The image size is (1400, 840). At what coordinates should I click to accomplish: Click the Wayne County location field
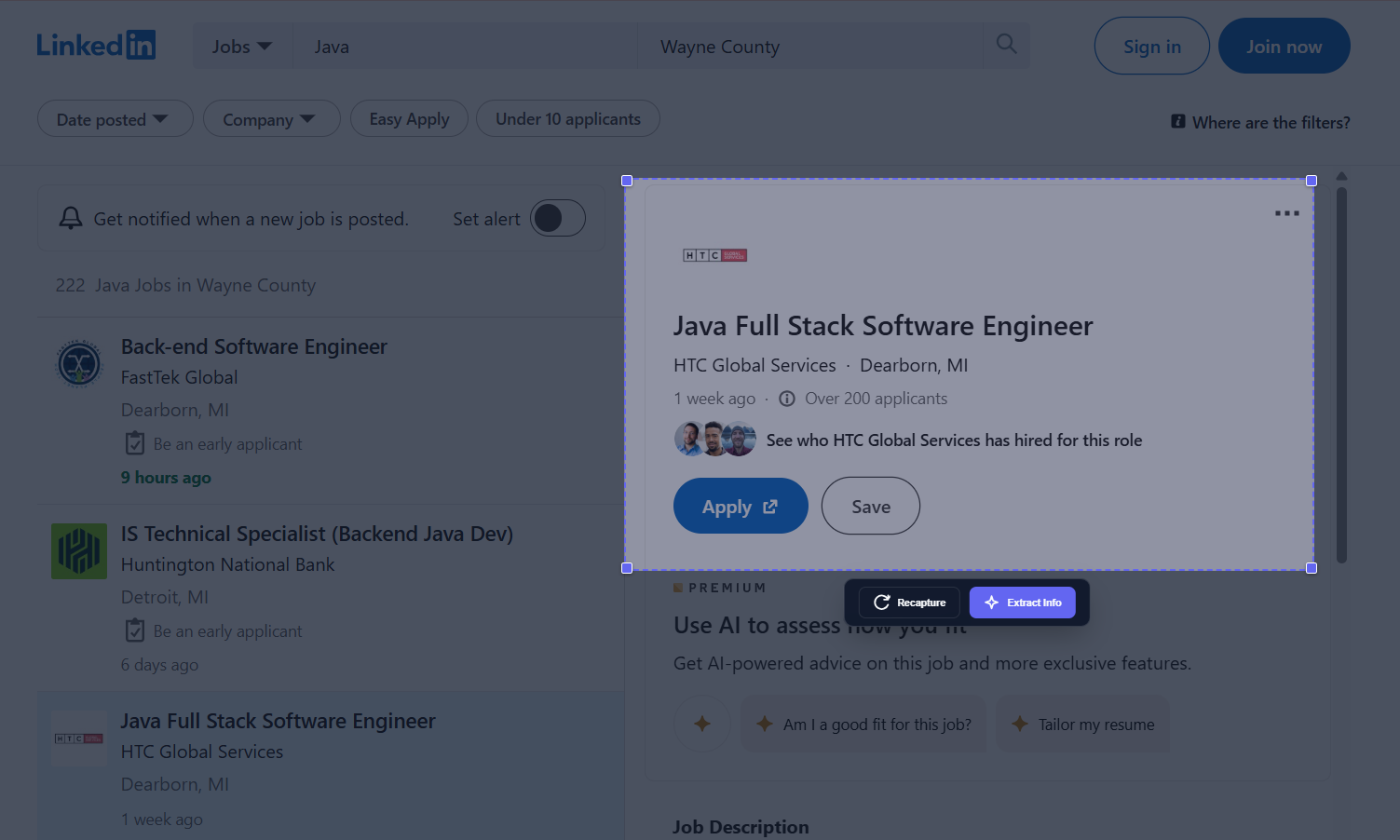pyautogui.click(x=810, y=46)
